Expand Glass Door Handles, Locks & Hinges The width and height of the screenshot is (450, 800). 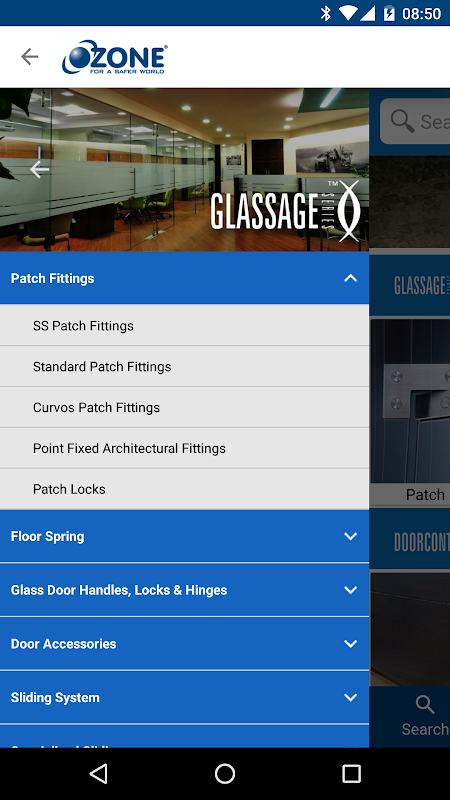point(184,590)
